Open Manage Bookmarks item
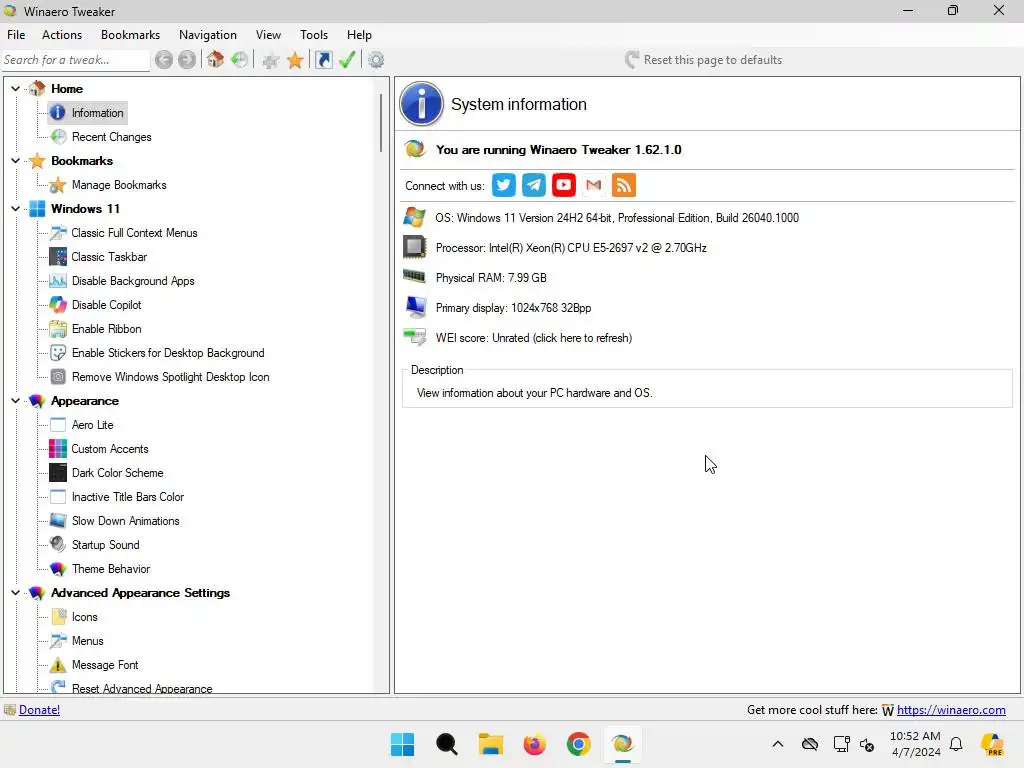The width and height of the screenshot is (1024, 768). pos(119,185)
